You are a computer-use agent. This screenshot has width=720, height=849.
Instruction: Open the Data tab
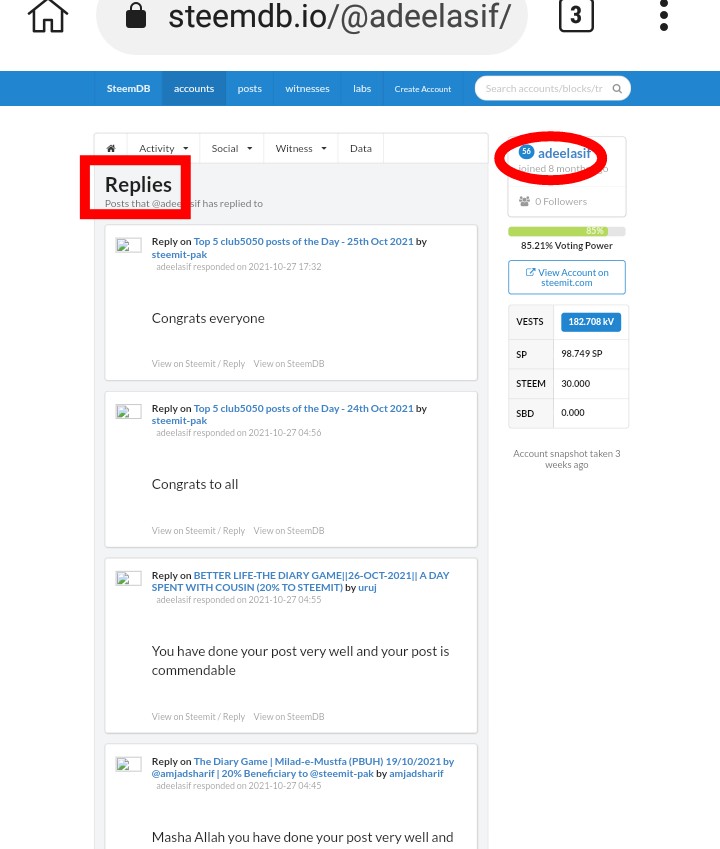[361, 148]
